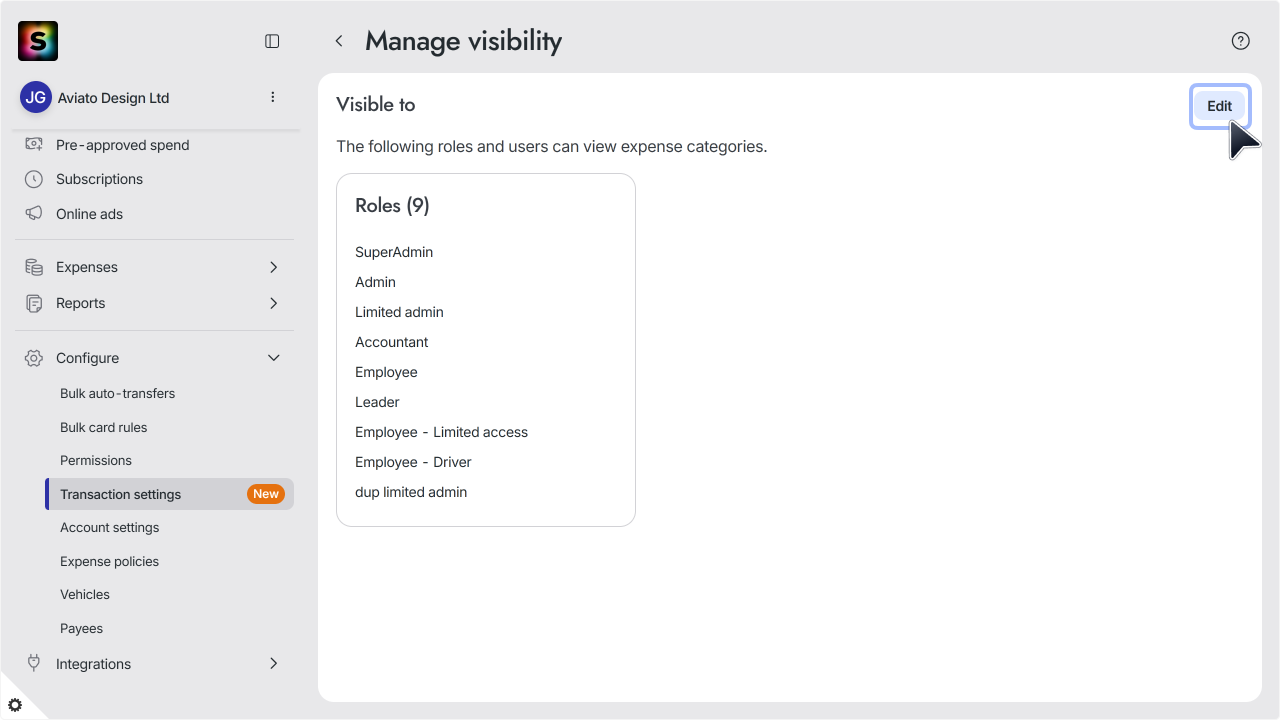Click the Pre-approved spend icon
Screen dimensions: 1280x720
pos(34,145)
